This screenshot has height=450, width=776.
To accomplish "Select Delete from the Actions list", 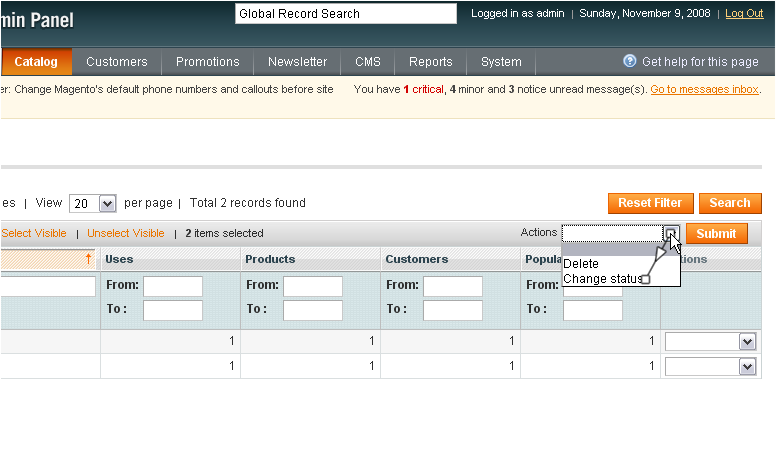I will coord(581,263).
